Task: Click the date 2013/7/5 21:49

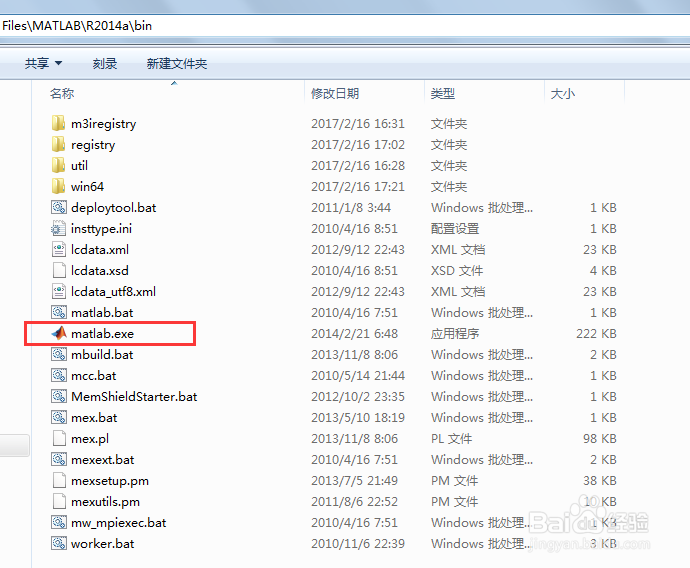Action: point(354,480)
